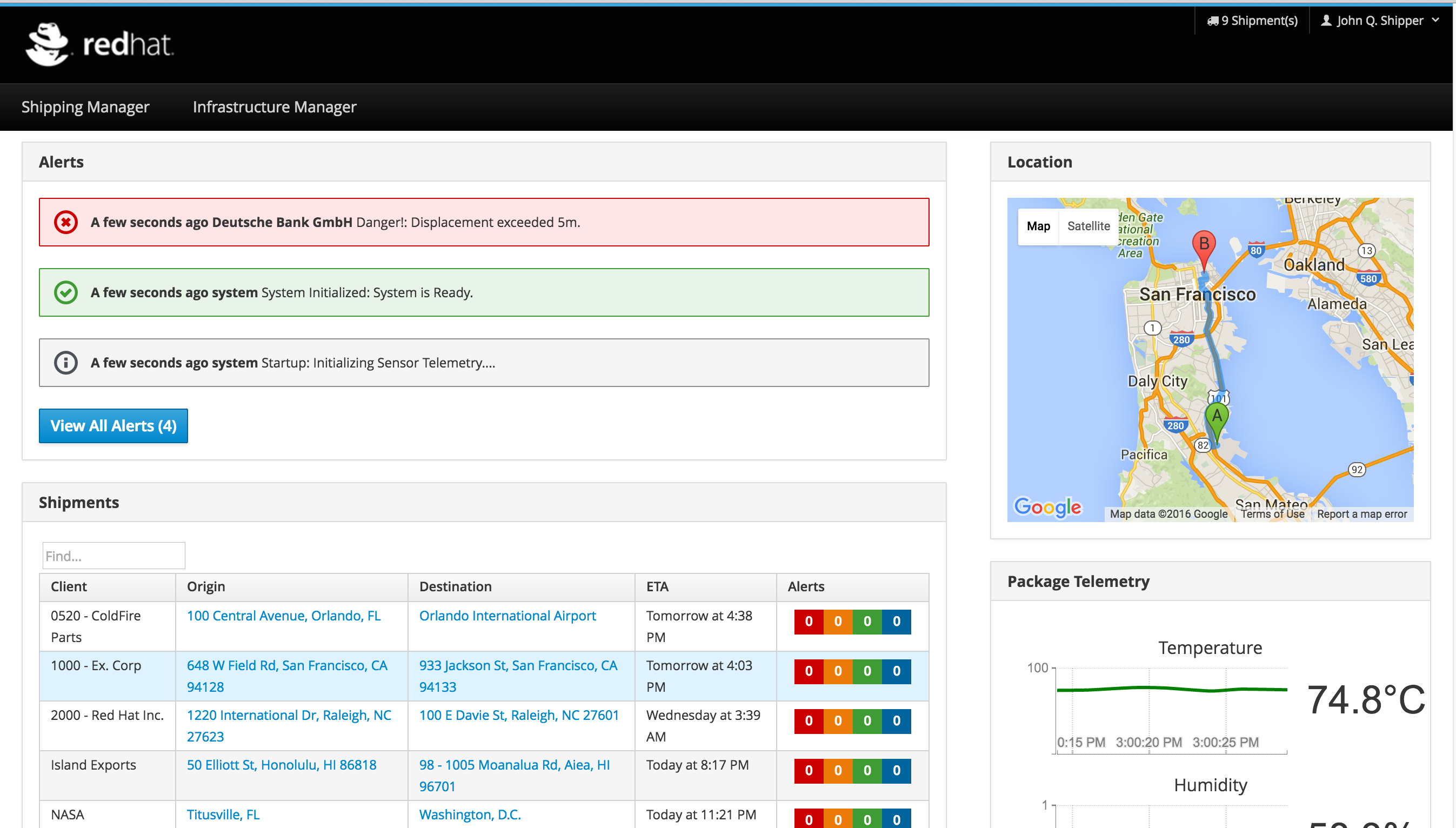Click the Report a map error link
1456x828 pixels.
pyautogui.click(x=1361, y=514)
